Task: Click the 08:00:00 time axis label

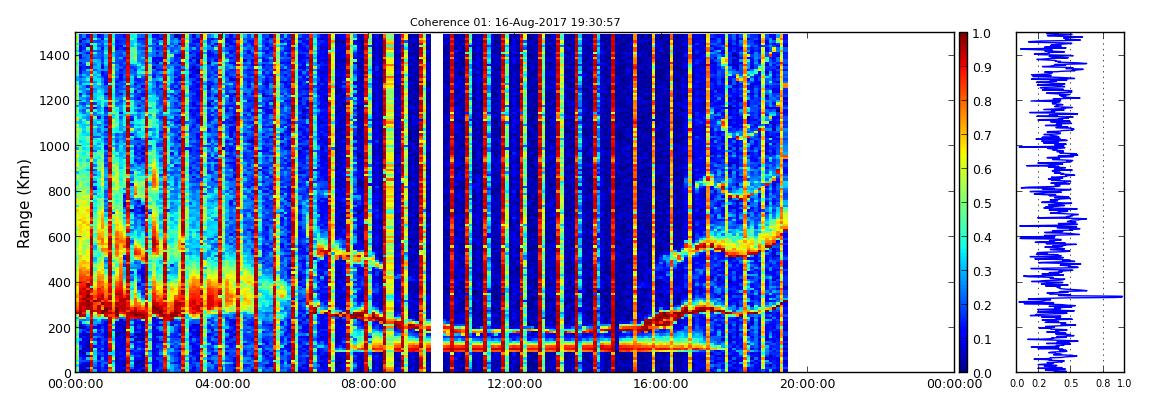Action: coord(369,384)
